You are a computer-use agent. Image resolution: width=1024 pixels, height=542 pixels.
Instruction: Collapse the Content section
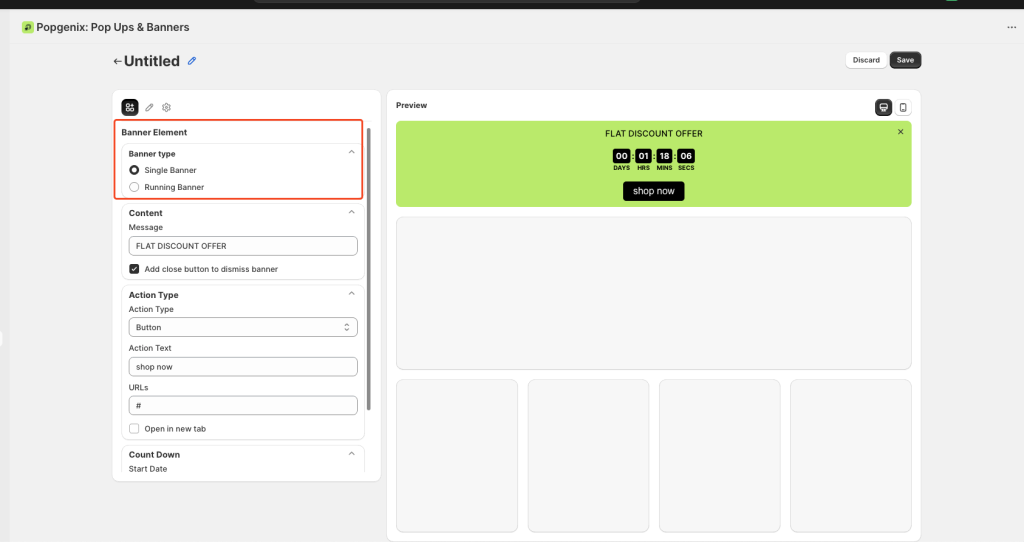(351, 212)
